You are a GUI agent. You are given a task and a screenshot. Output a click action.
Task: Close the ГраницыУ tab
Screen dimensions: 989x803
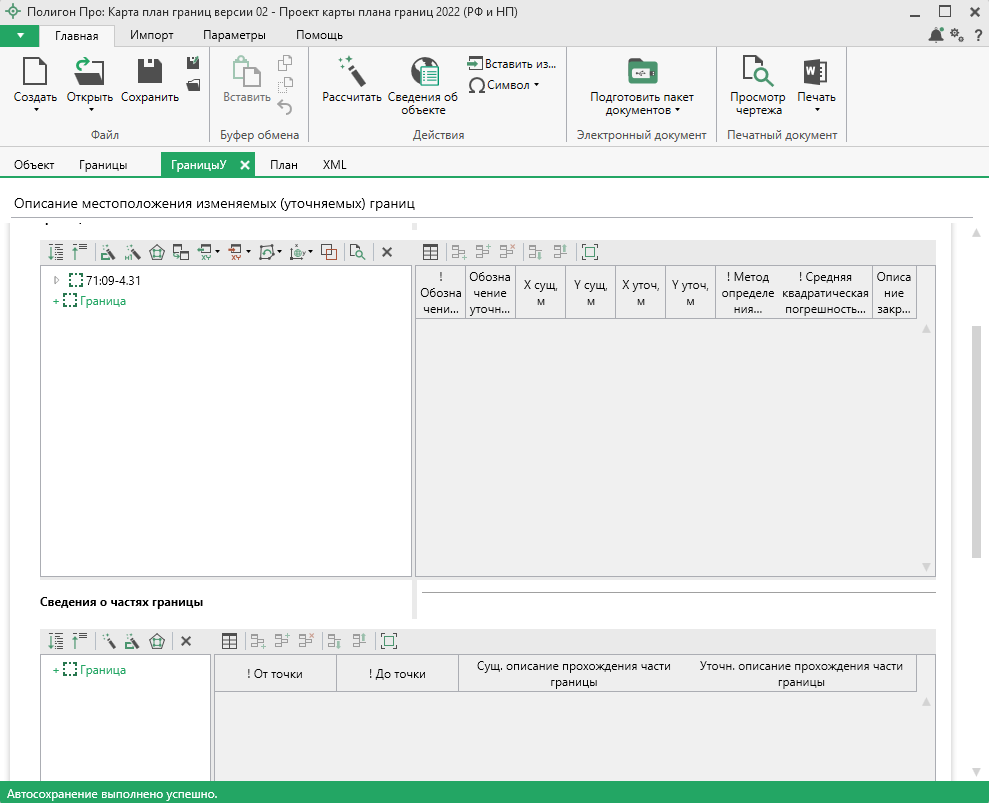pyautogui.click(x=245, y=165)
